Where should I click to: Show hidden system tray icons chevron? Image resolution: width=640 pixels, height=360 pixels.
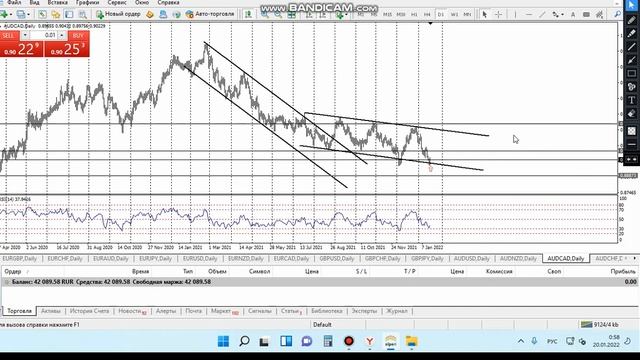[x=521, y=341]
